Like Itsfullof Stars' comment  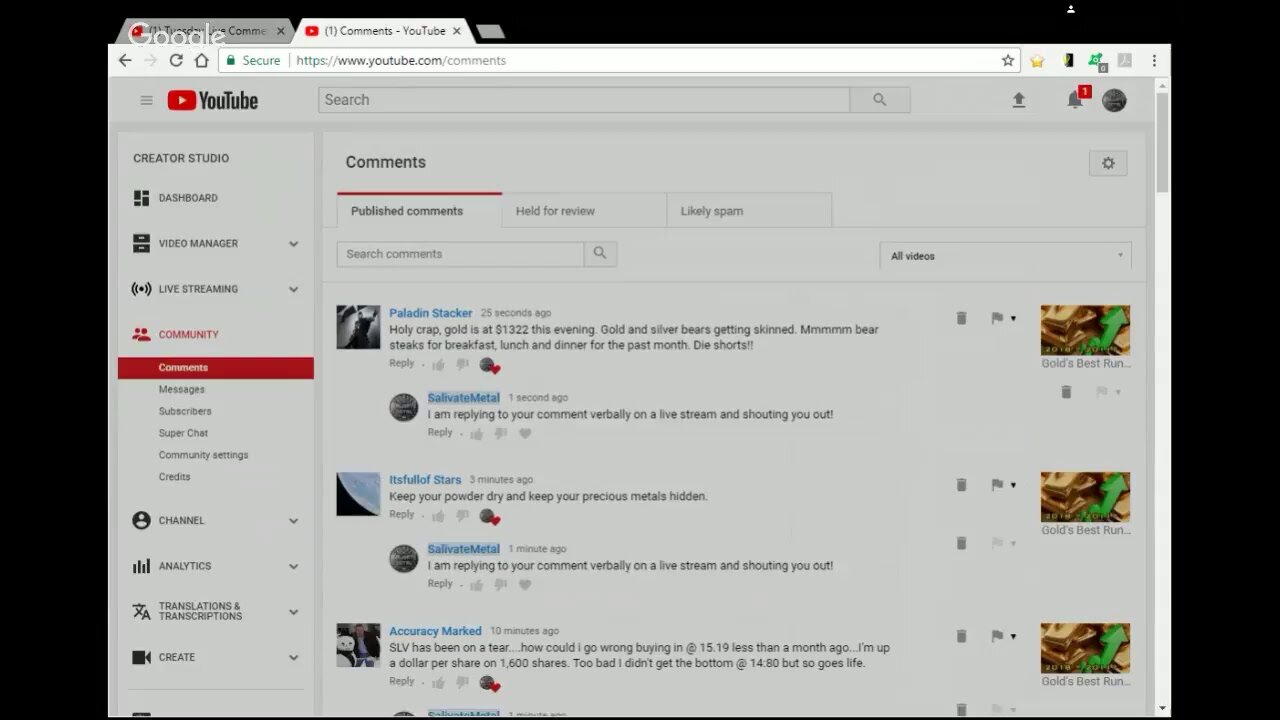click(438, 516)
